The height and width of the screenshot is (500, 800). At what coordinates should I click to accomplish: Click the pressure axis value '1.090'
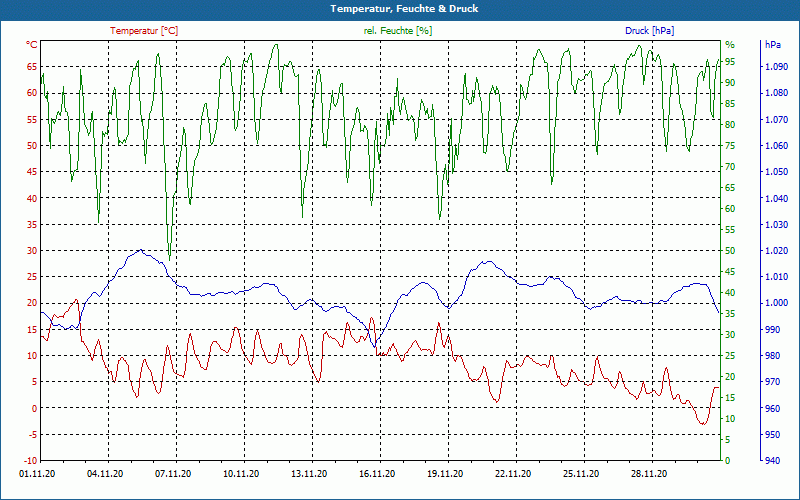777,66
